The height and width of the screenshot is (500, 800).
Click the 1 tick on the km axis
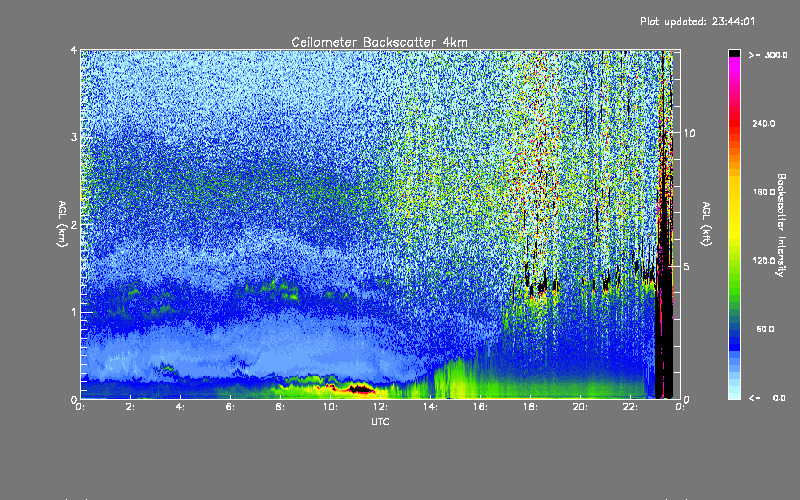(x=74, y=312)
